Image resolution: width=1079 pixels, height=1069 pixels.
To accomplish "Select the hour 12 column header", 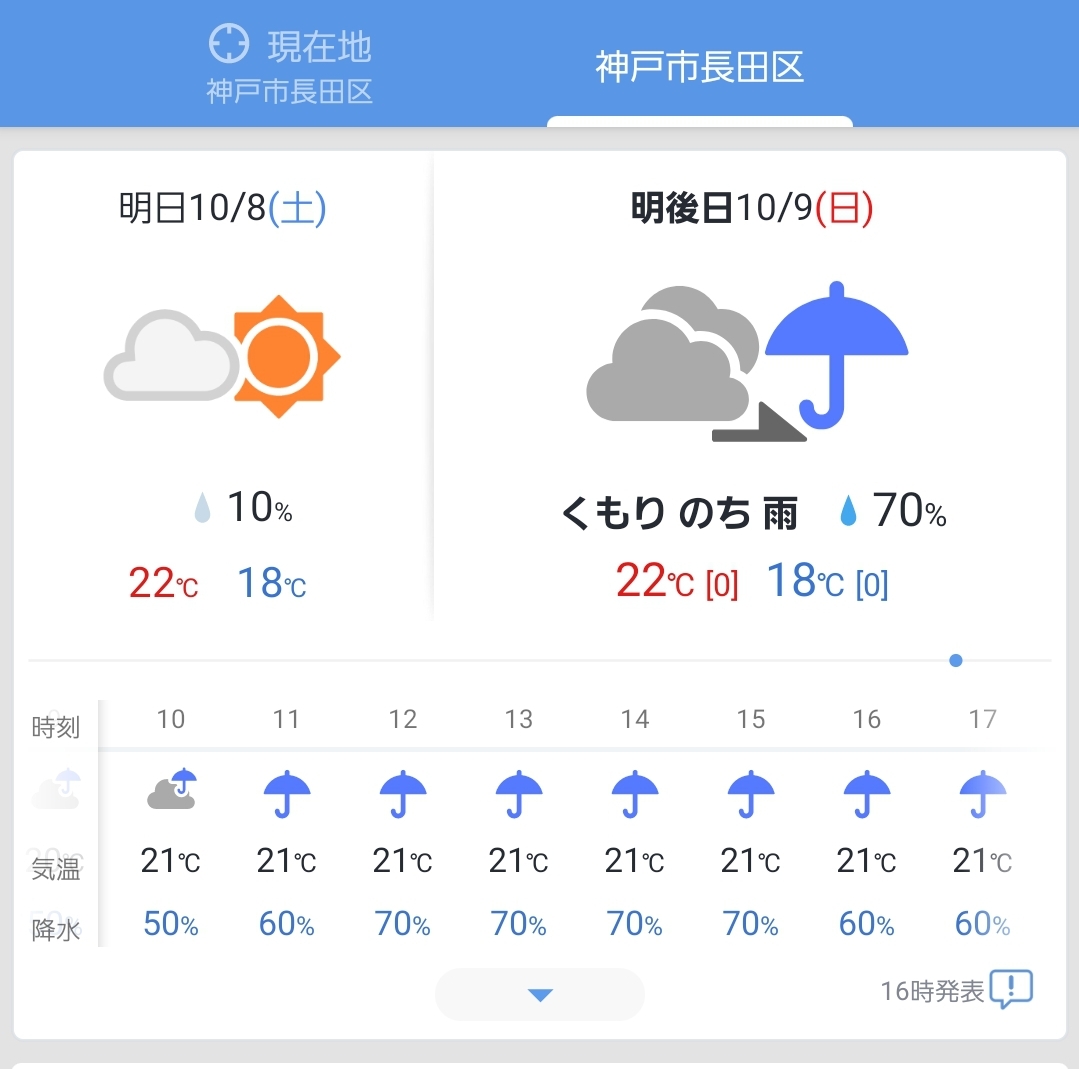I will [403, 719].
